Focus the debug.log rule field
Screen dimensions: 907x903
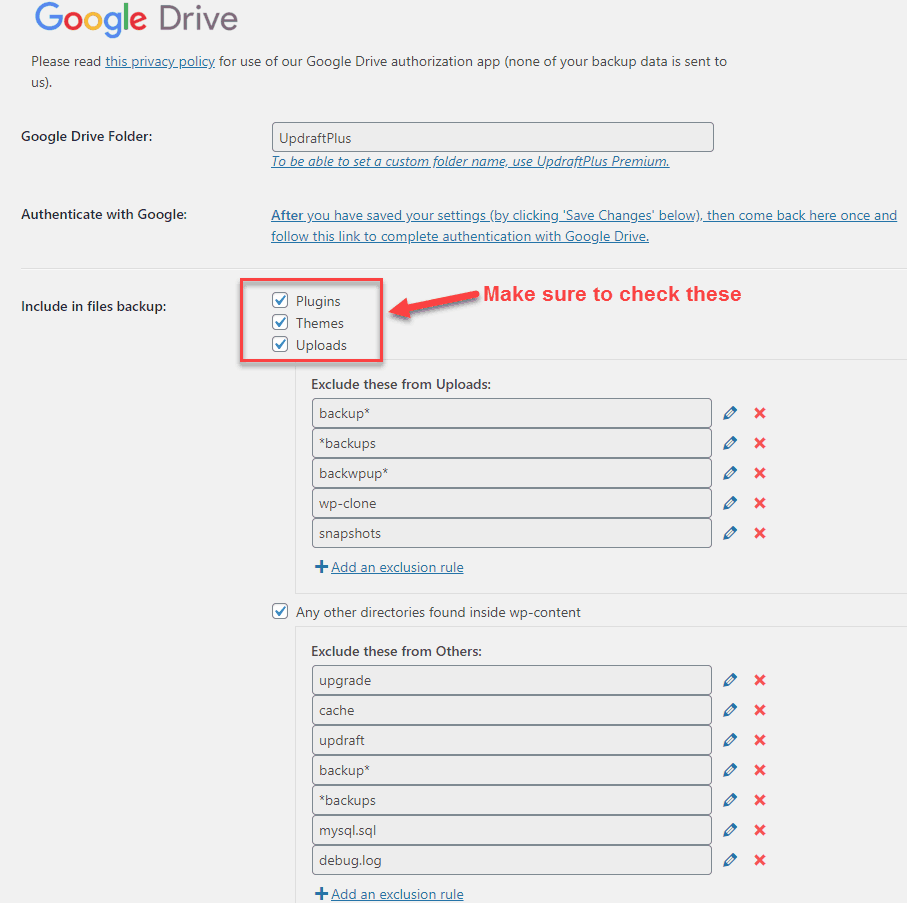click(x=512, y=861)
